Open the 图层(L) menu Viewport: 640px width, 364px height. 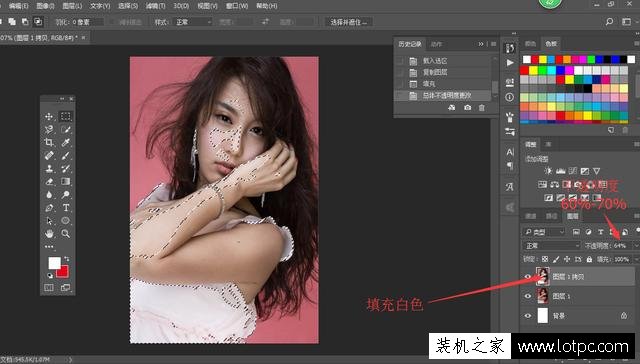click(x=72, y=6)
